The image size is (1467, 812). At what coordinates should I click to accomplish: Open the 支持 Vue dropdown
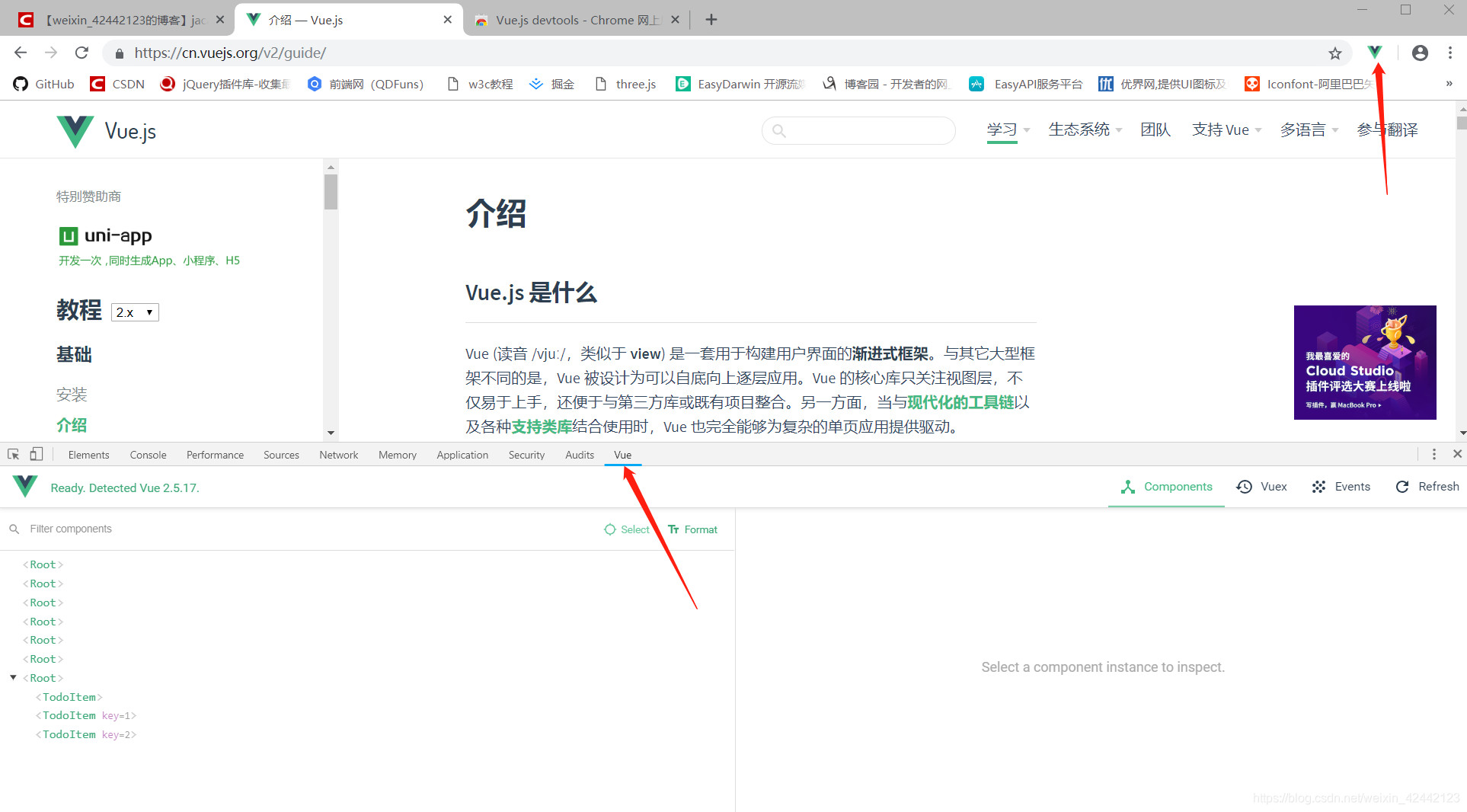pos(1227,130)
